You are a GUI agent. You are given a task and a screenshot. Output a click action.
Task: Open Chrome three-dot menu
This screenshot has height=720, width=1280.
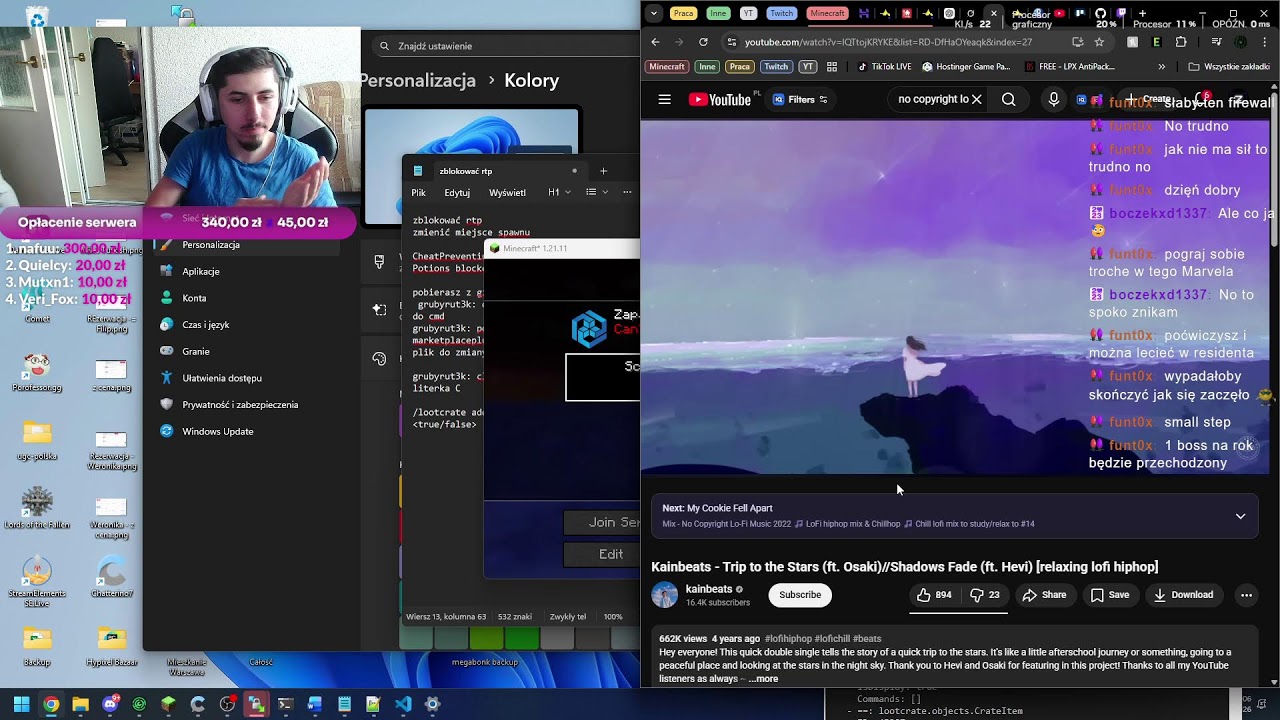(x=1266, y=42)
